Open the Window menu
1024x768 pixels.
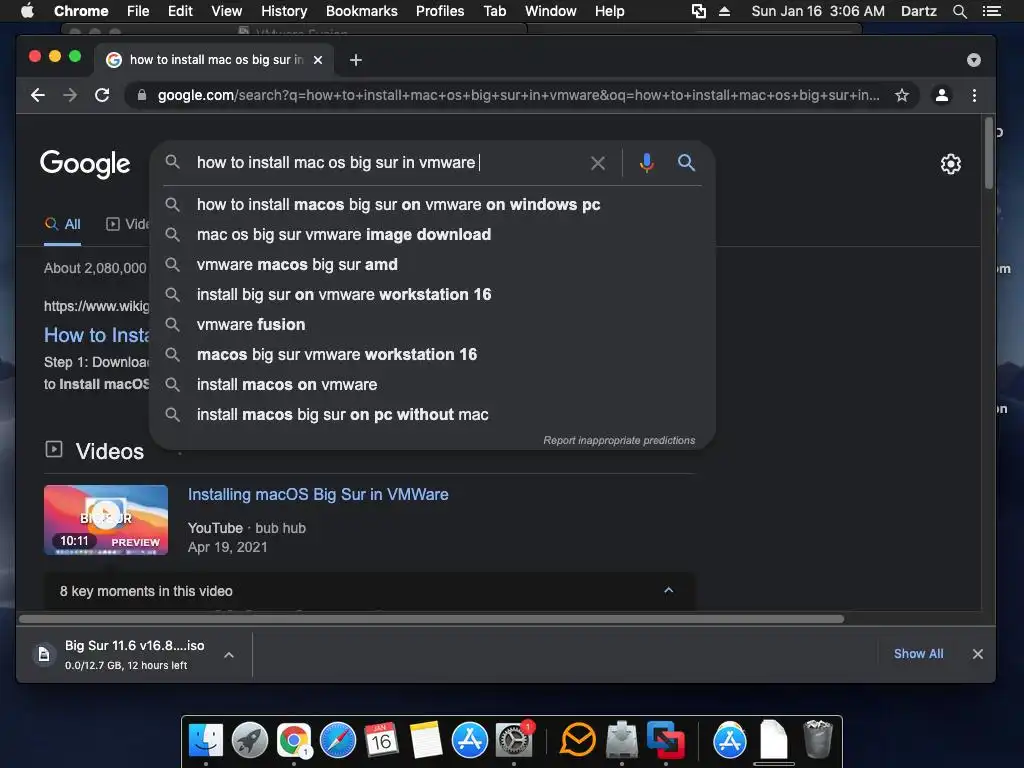point(551,11)
